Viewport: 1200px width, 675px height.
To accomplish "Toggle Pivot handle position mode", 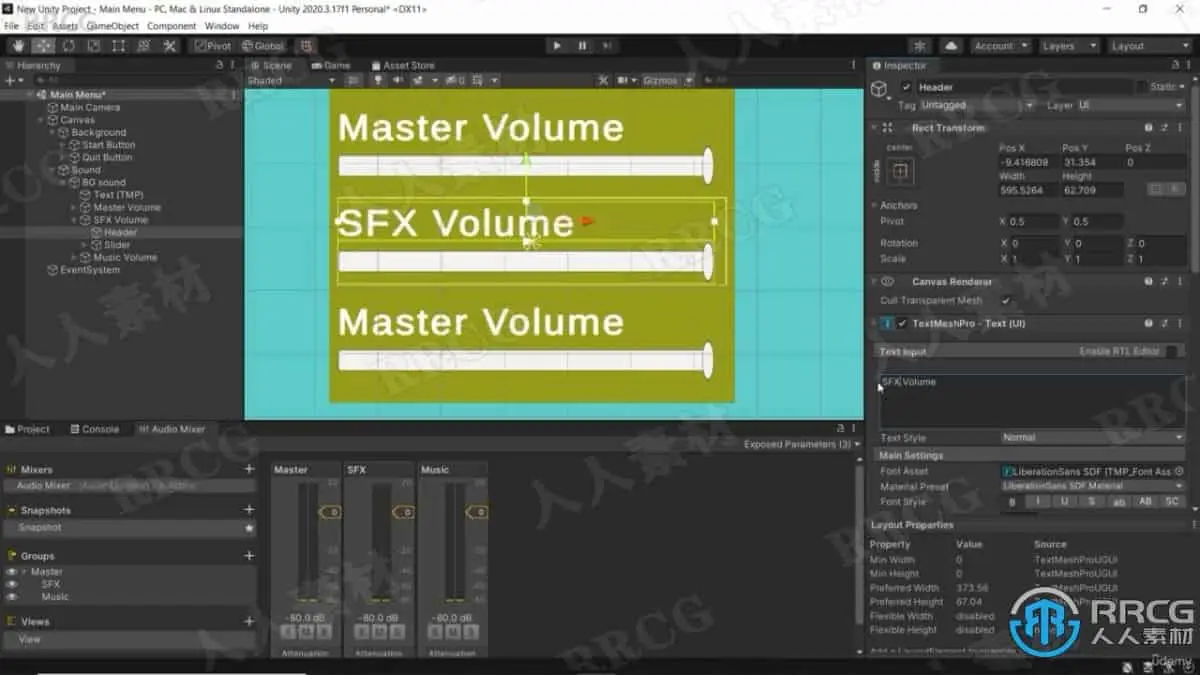I will [212, 46].
